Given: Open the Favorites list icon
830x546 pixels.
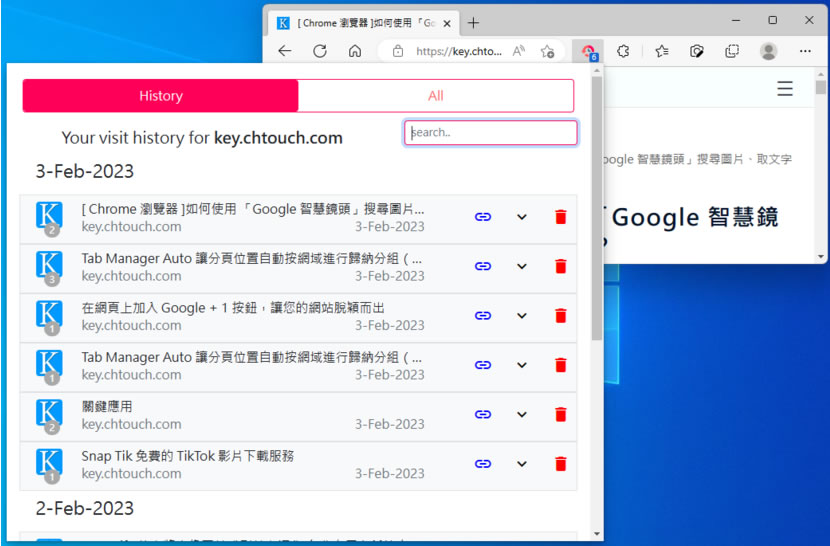Looking at the screenshot, I should tap(662, 51).
